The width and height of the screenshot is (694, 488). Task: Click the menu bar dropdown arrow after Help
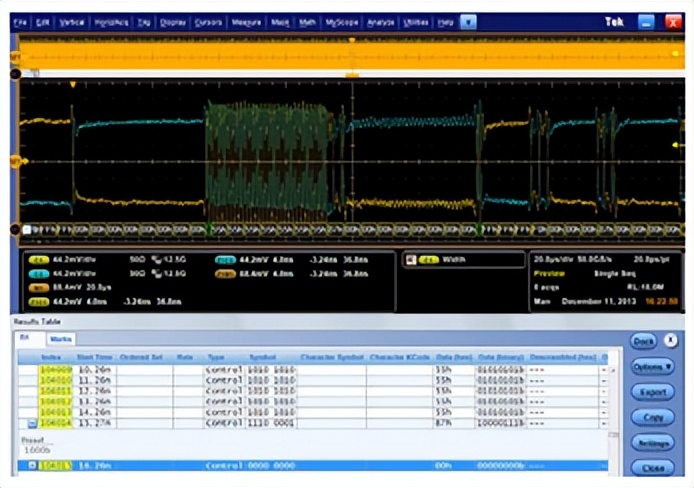469,21
